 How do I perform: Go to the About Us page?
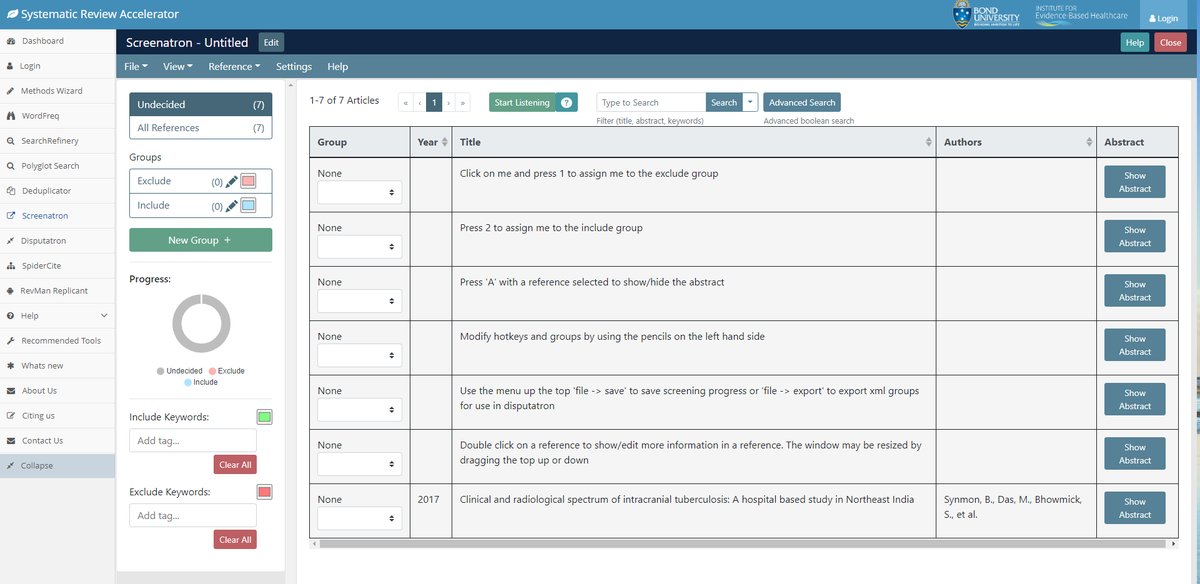[x=57, y=391]
